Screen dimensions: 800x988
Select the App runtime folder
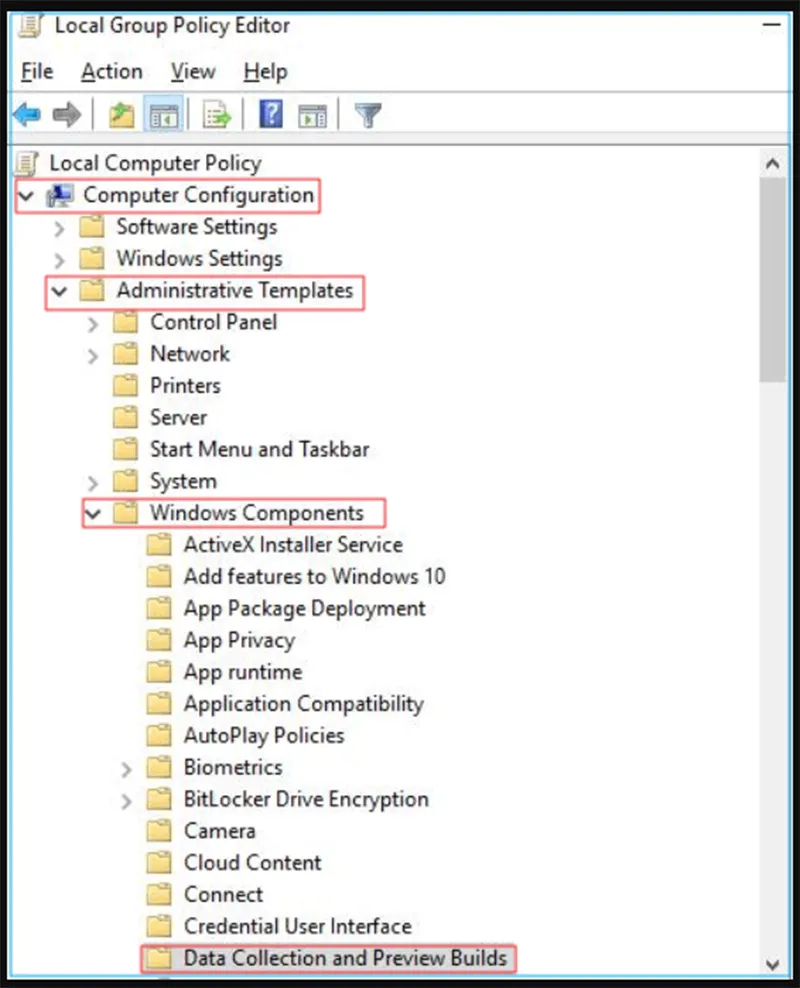click(243, 672)
